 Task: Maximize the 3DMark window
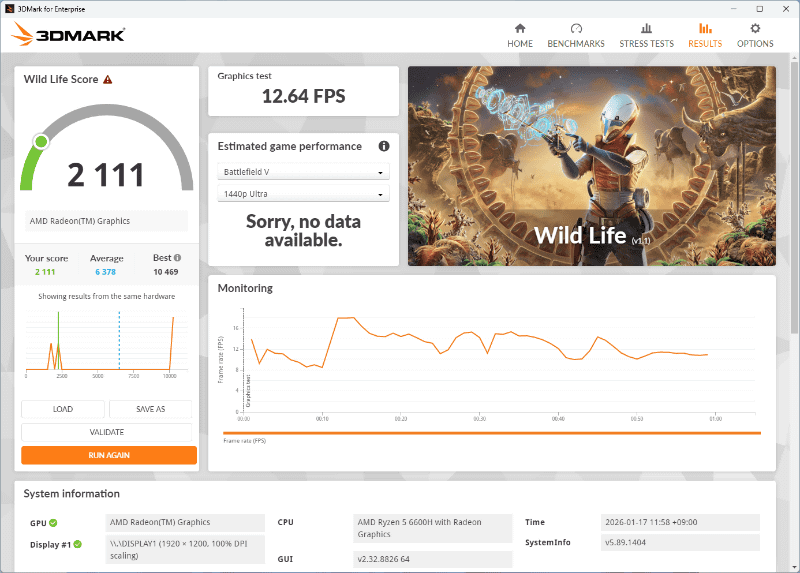[759, 9]
